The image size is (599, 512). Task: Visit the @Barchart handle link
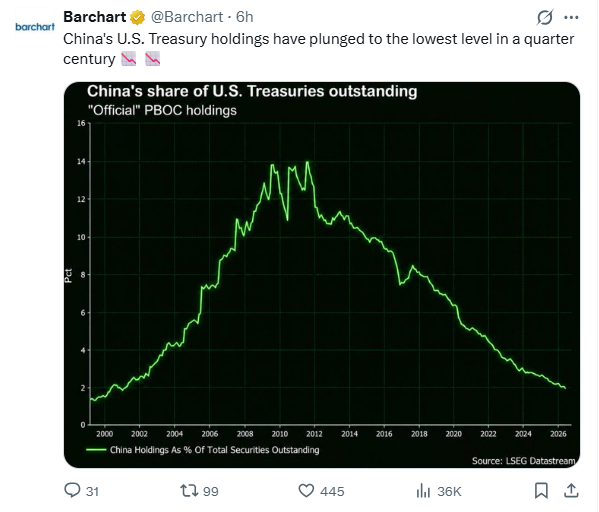click(187, 17)
